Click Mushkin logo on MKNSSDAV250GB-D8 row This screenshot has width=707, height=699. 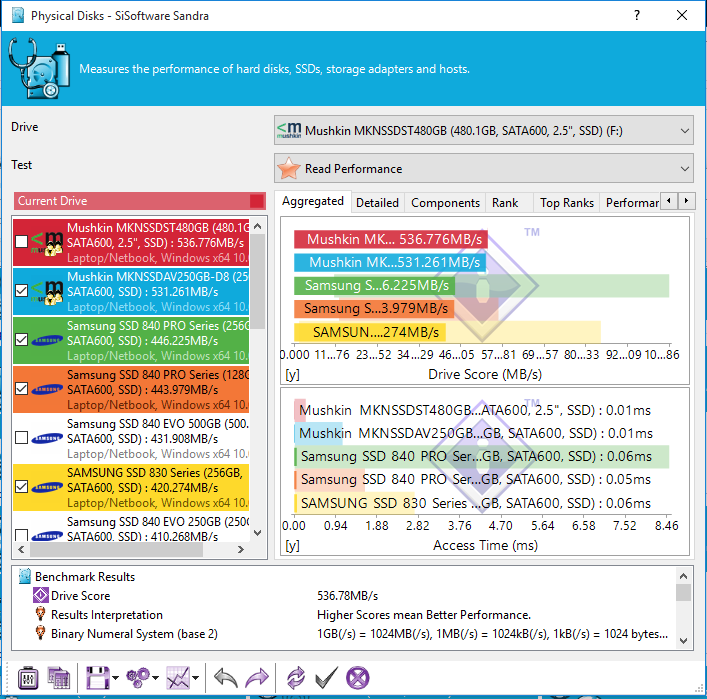(47, 291)
